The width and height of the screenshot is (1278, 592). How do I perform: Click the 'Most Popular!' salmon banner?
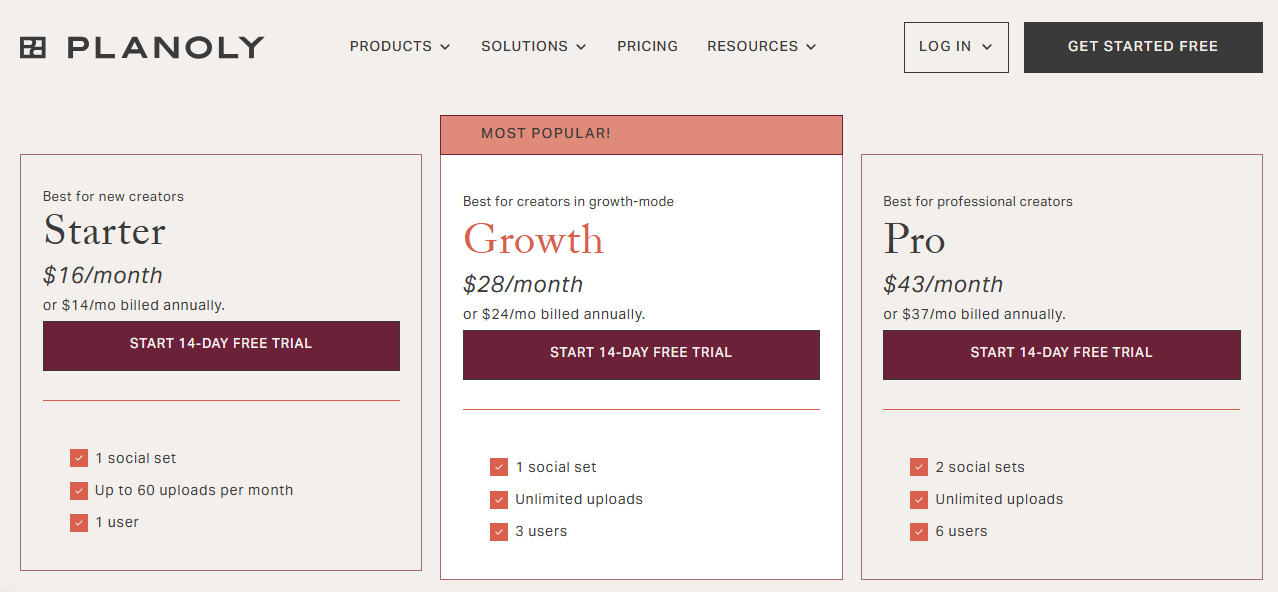641,134
